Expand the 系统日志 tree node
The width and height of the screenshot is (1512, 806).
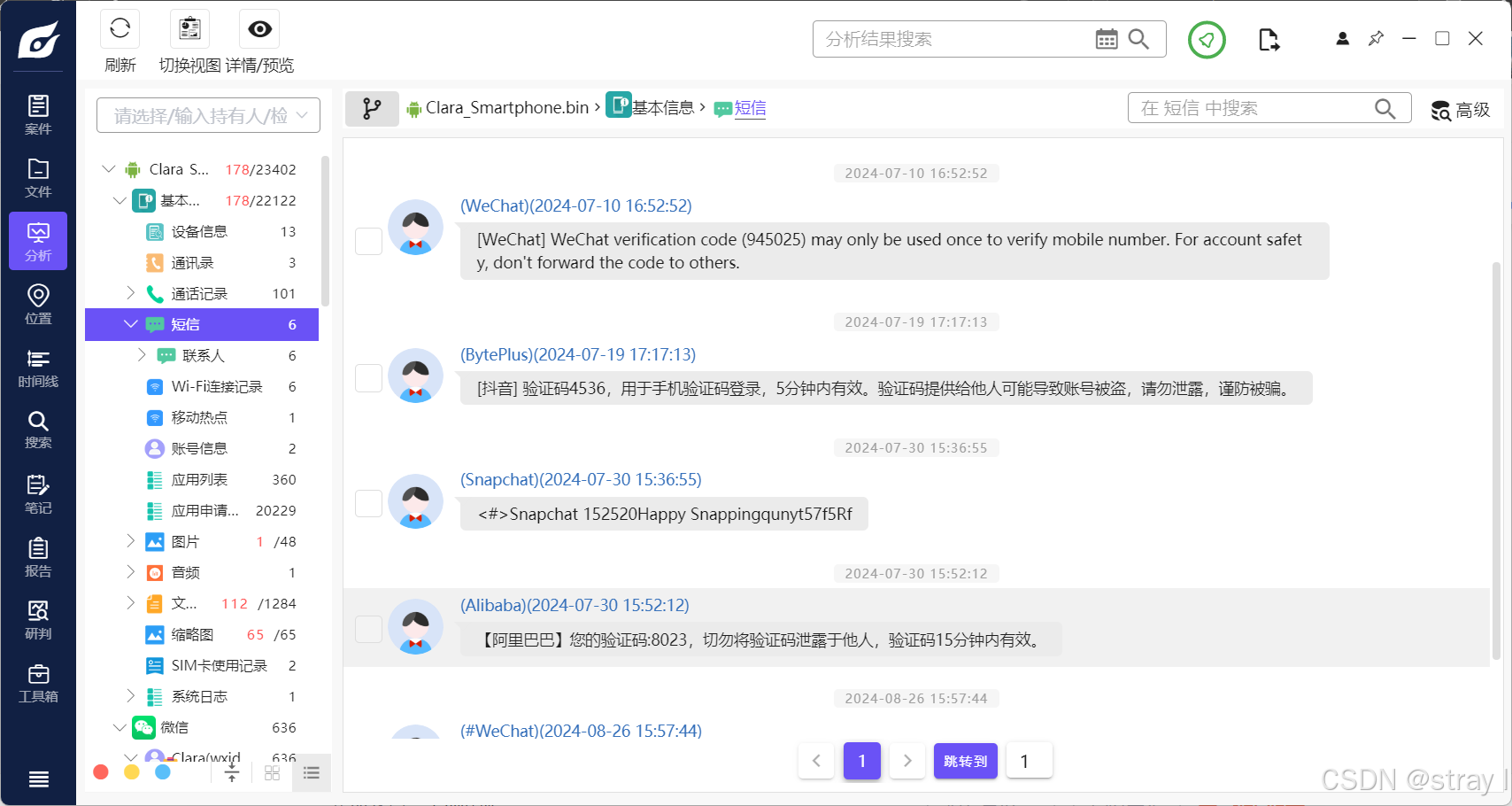[130, 695]
